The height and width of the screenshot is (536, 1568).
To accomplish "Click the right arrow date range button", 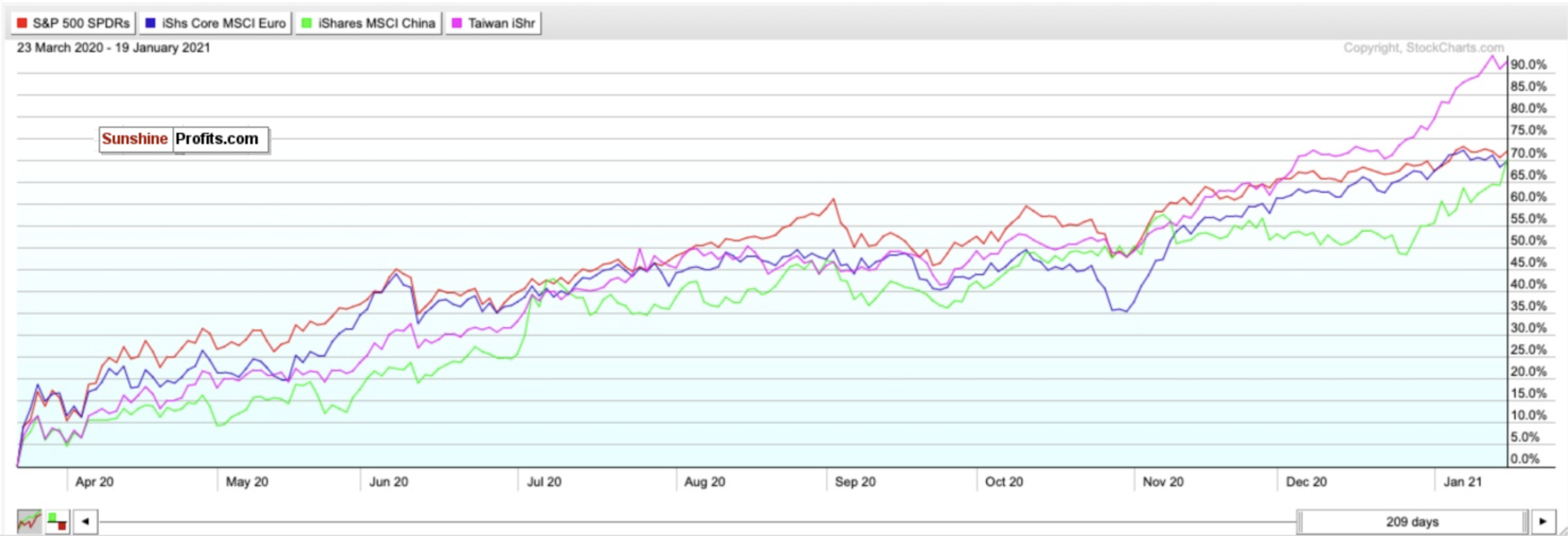I will click(1544, 522).
